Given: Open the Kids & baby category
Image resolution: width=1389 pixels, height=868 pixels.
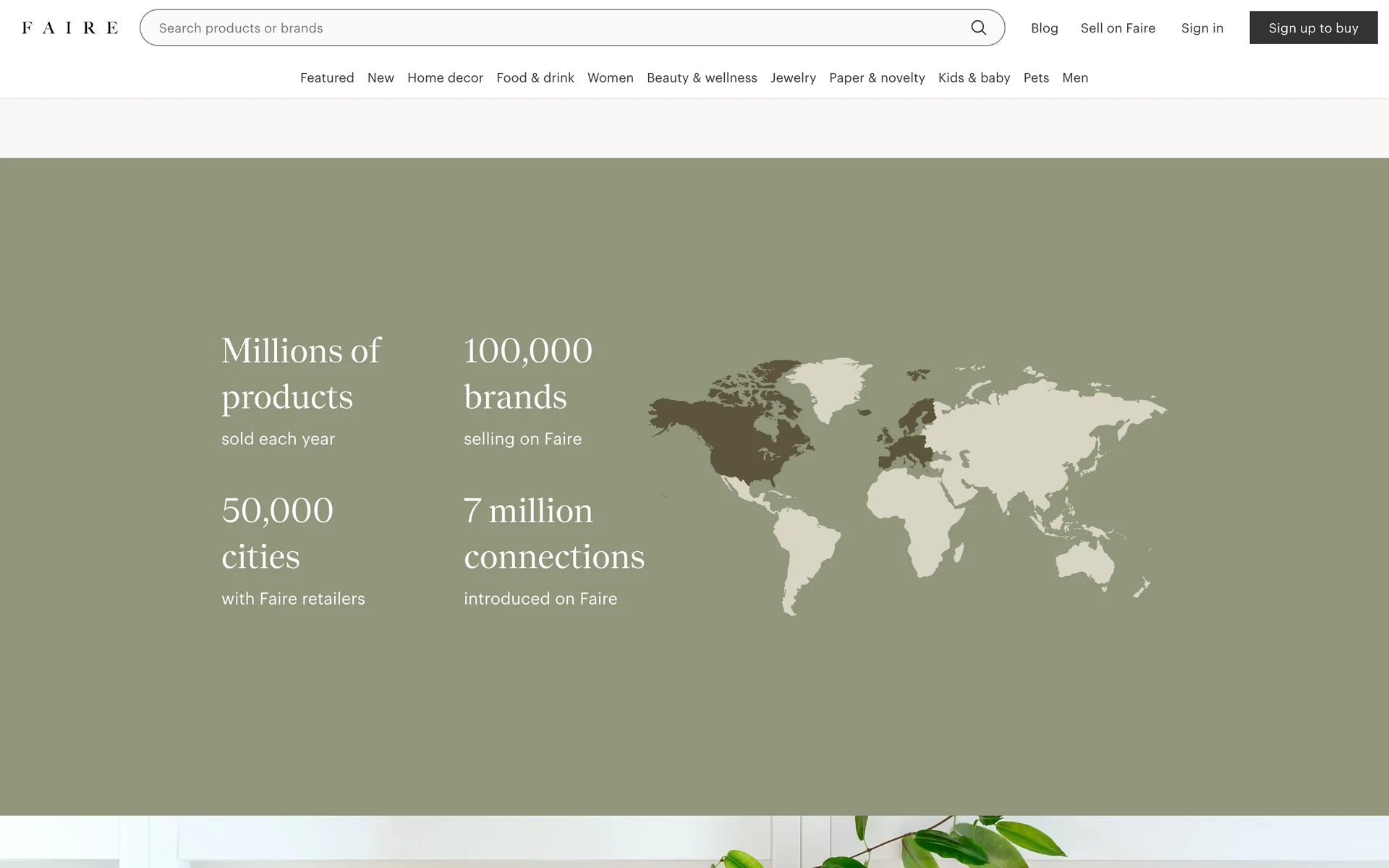Looking at the screenshot, I should pyautogui.click(x=974, y=77).
